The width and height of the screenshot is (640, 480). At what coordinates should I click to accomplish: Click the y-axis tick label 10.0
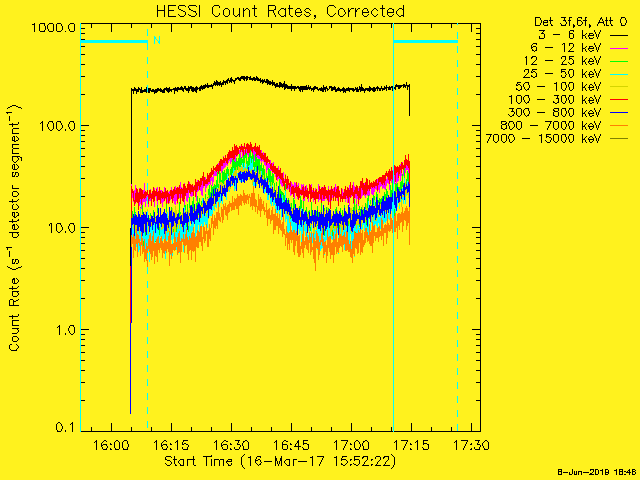point(61,228)
